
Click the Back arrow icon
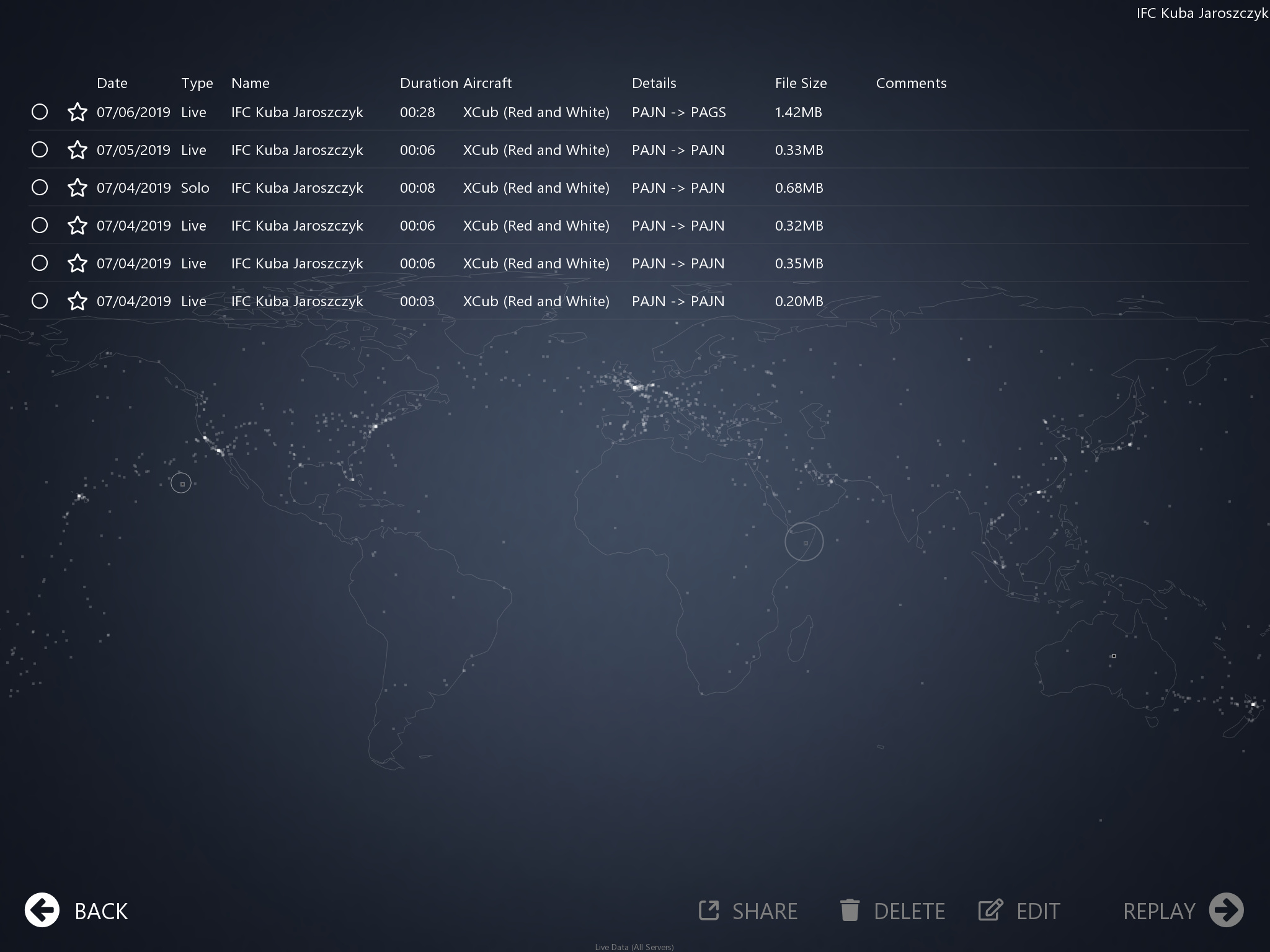(x=42, y=910)
